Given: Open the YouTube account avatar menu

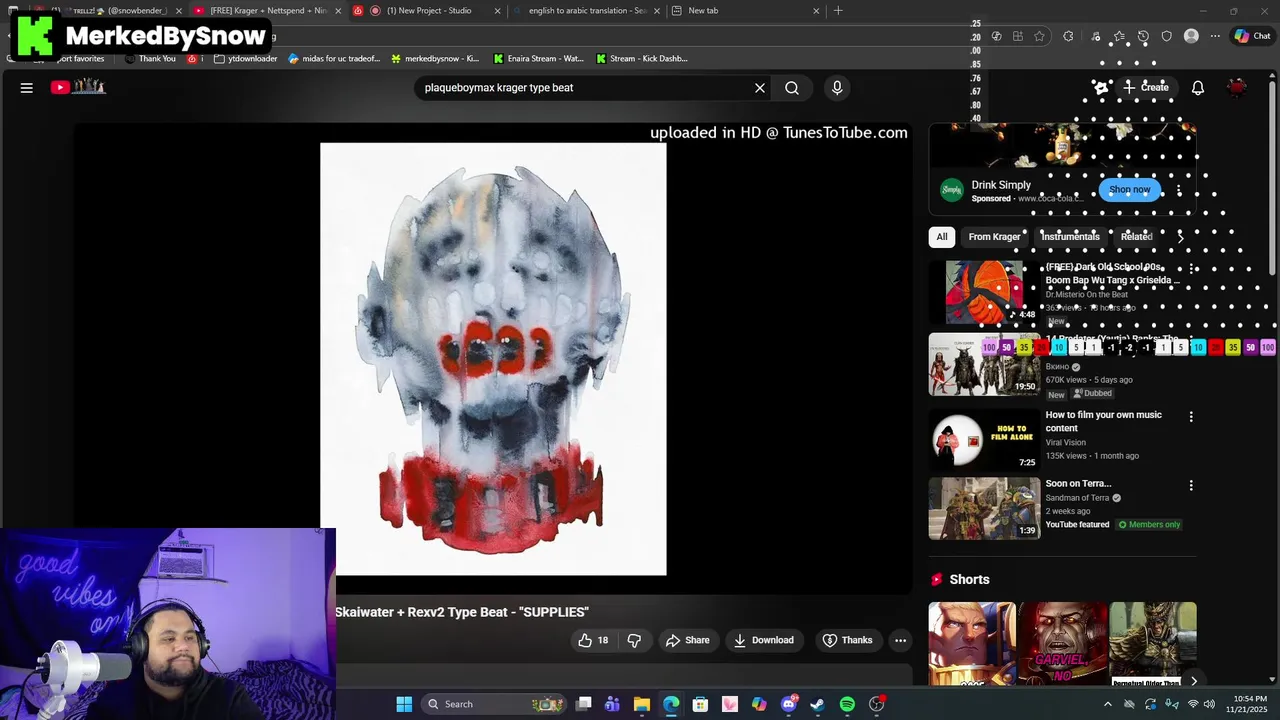Looking at the screenshot, I should pyautogui.click(x=1238, y=88).
